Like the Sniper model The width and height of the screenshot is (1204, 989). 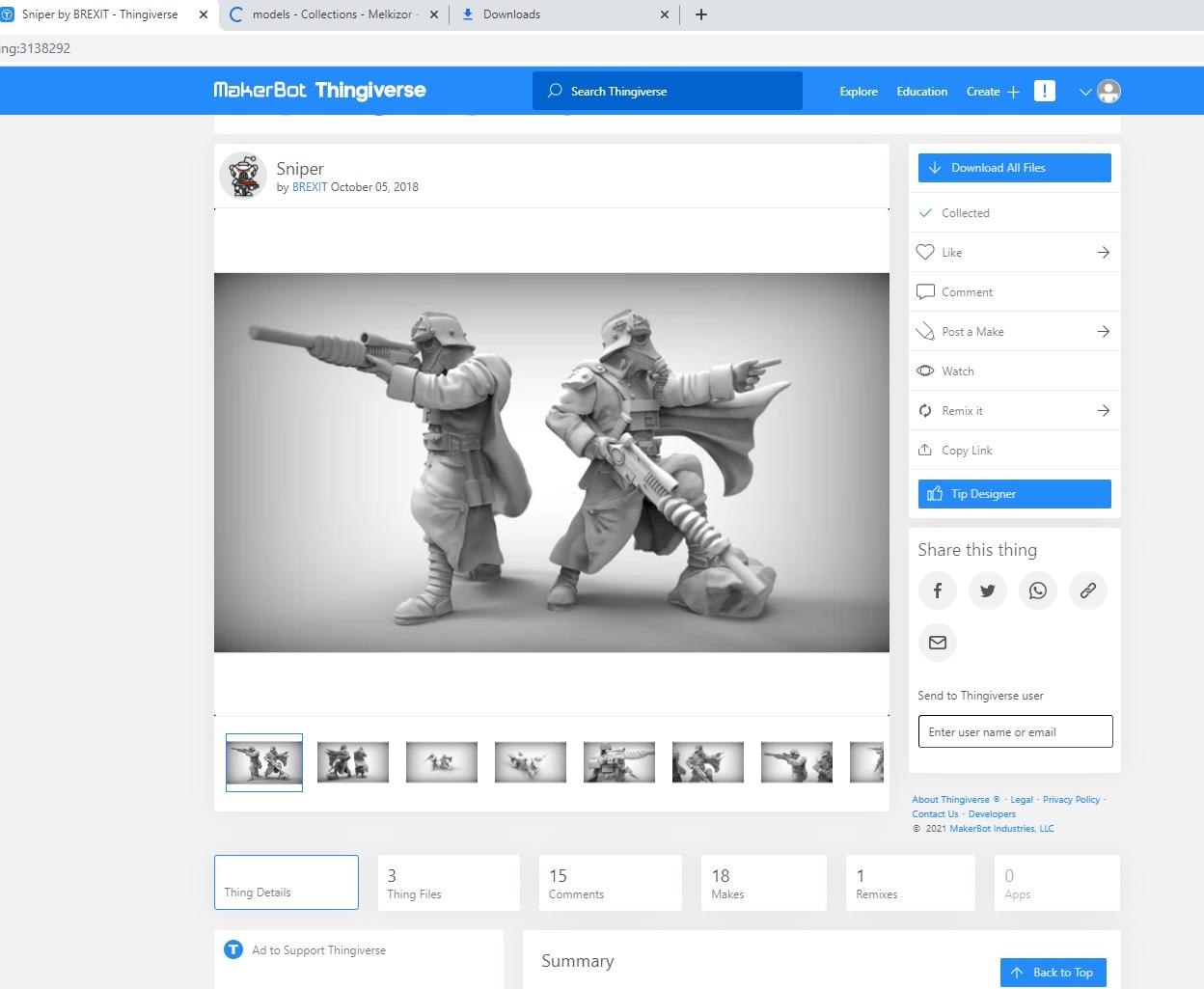(x=951, y=252)
